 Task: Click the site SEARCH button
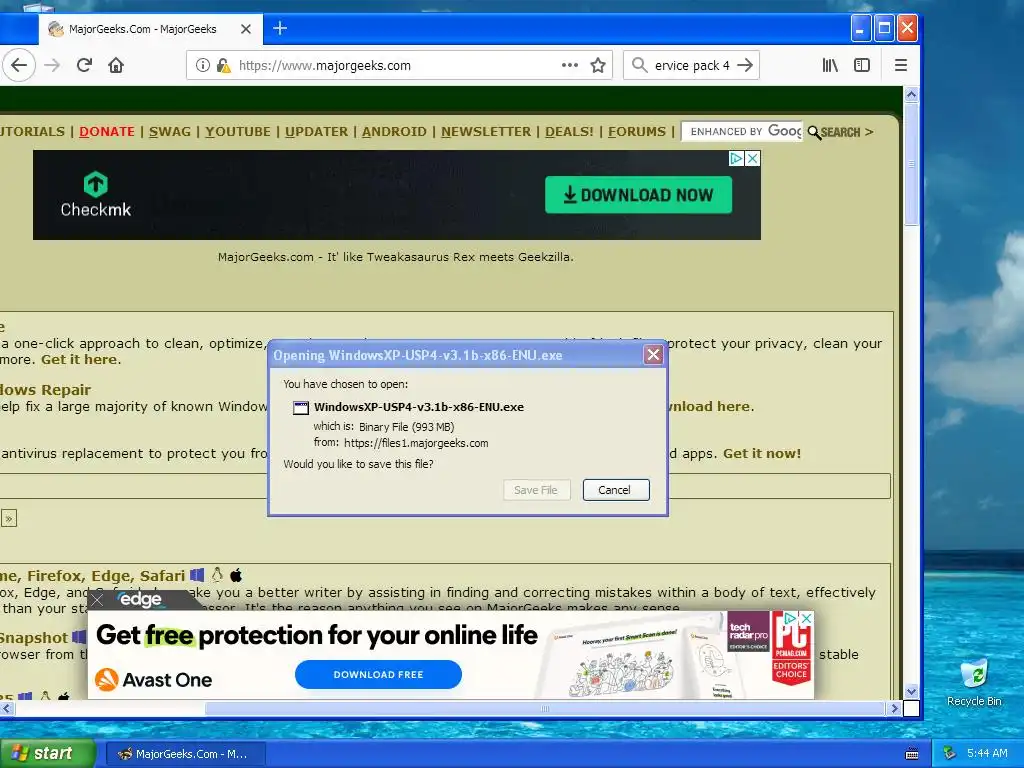[x=840, y=132]
